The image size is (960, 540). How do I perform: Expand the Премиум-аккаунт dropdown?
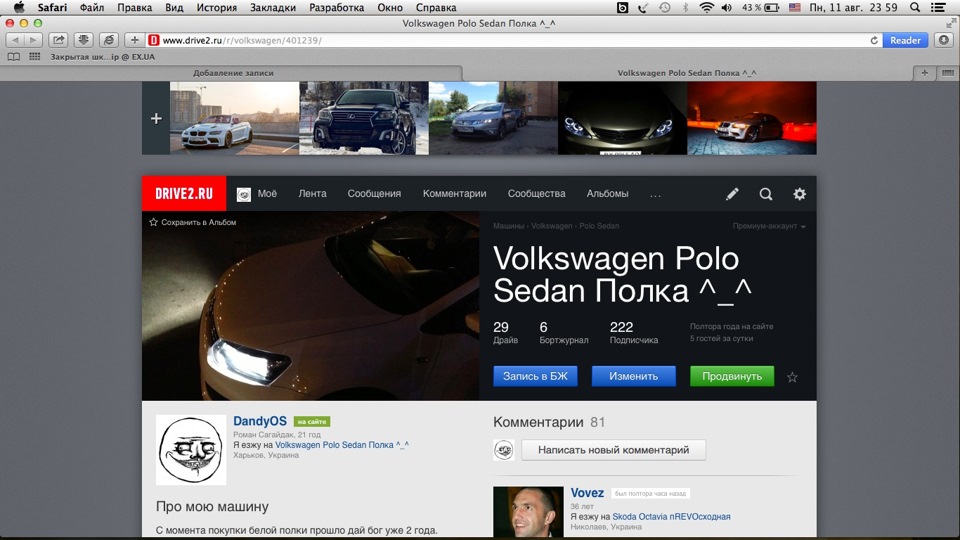tap(769, 226)
